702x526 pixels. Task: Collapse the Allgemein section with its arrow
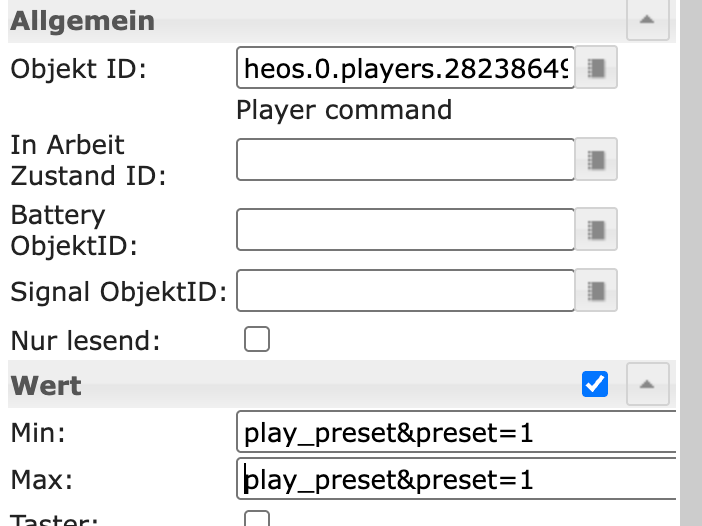coord(647,19)
